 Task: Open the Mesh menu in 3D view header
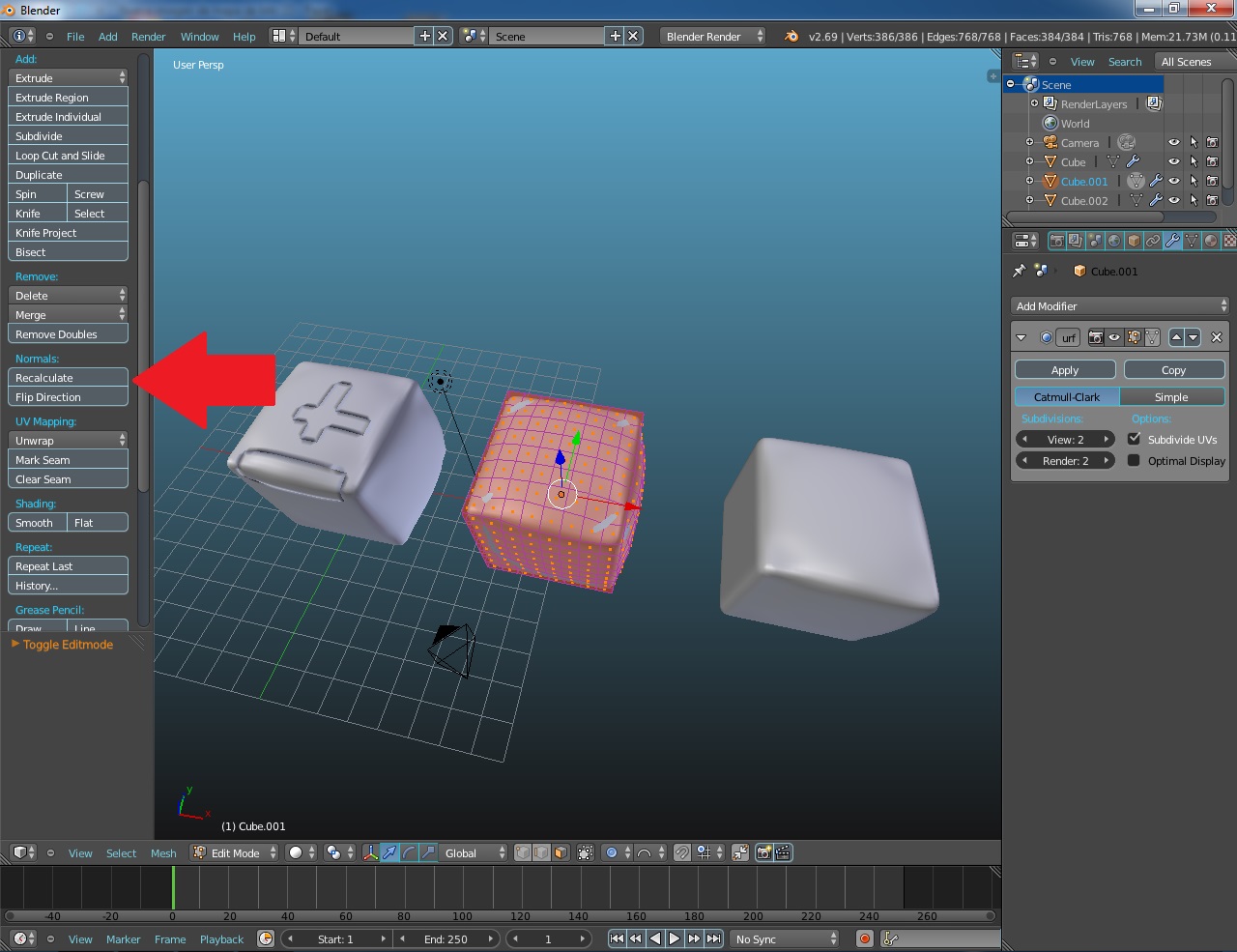163,853
